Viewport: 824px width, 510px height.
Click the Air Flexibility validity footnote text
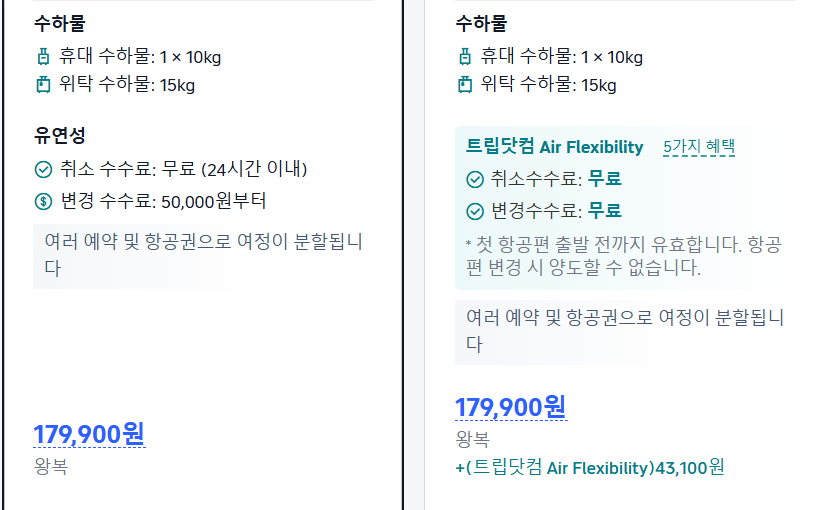click(x=624, y=256)
